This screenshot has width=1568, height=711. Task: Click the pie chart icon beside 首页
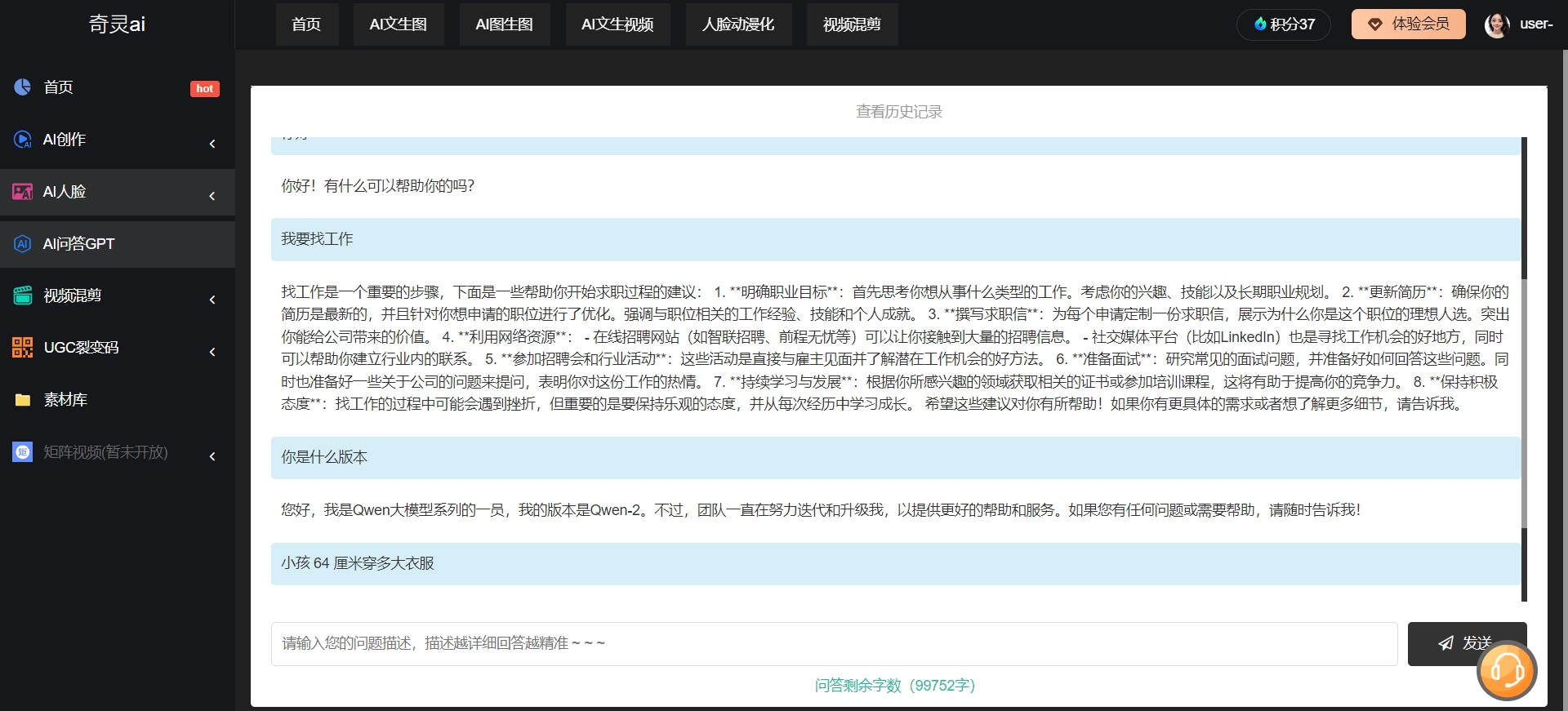23,87
